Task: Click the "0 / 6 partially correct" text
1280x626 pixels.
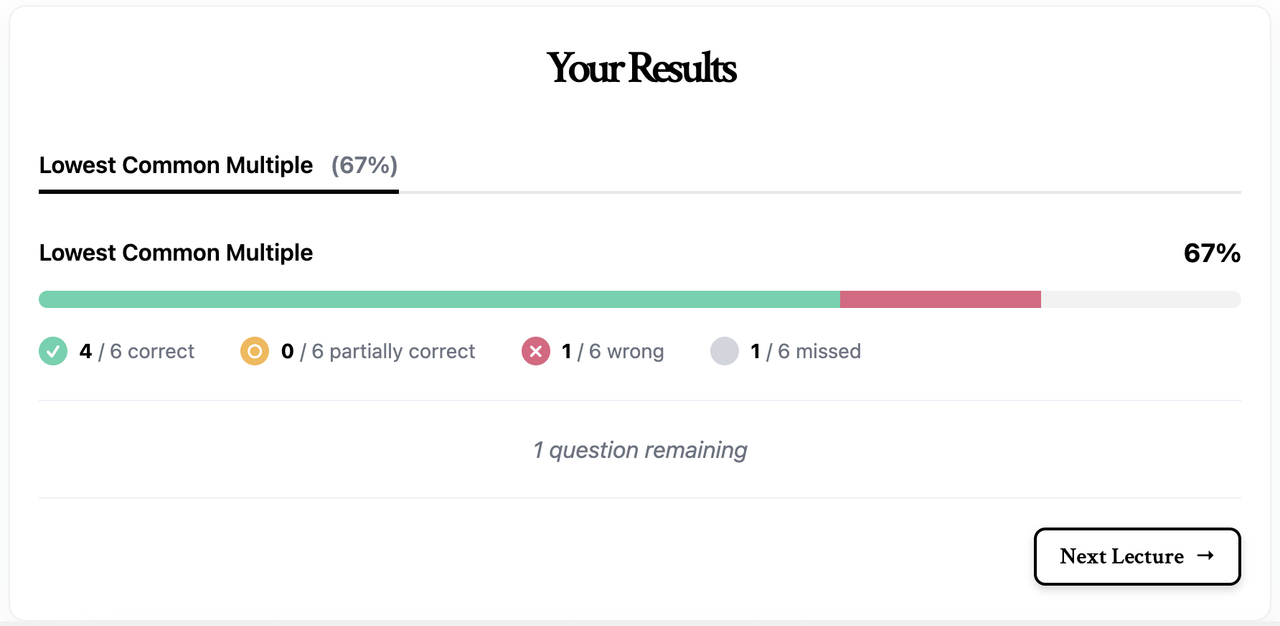Action: pos(378,351)
